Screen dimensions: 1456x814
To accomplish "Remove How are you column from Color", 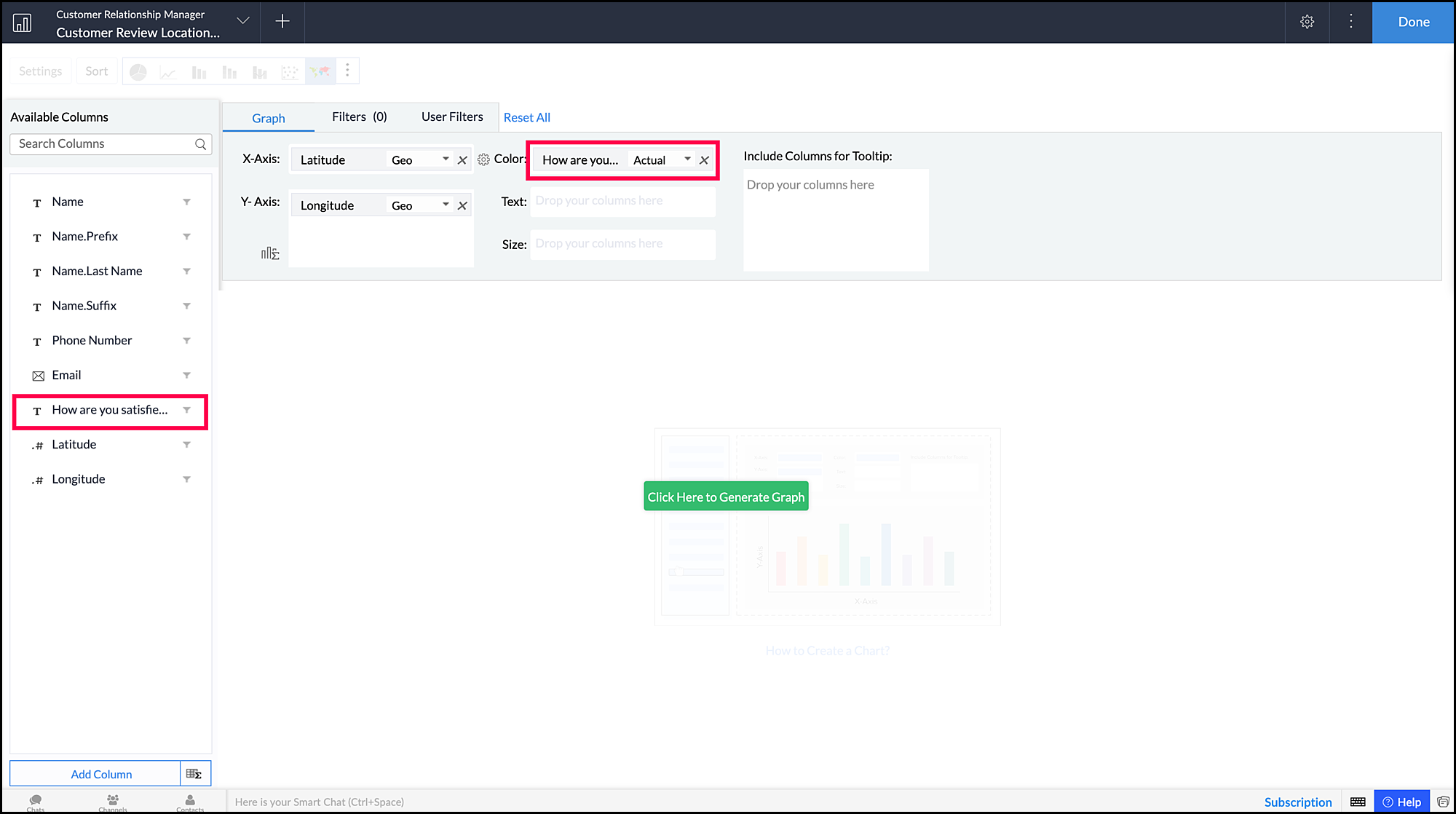I will (704, 160).
